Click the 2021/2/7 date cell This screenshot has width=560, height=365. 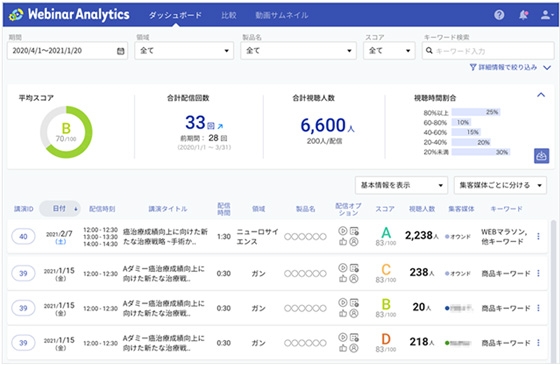[x=59, y=237]
